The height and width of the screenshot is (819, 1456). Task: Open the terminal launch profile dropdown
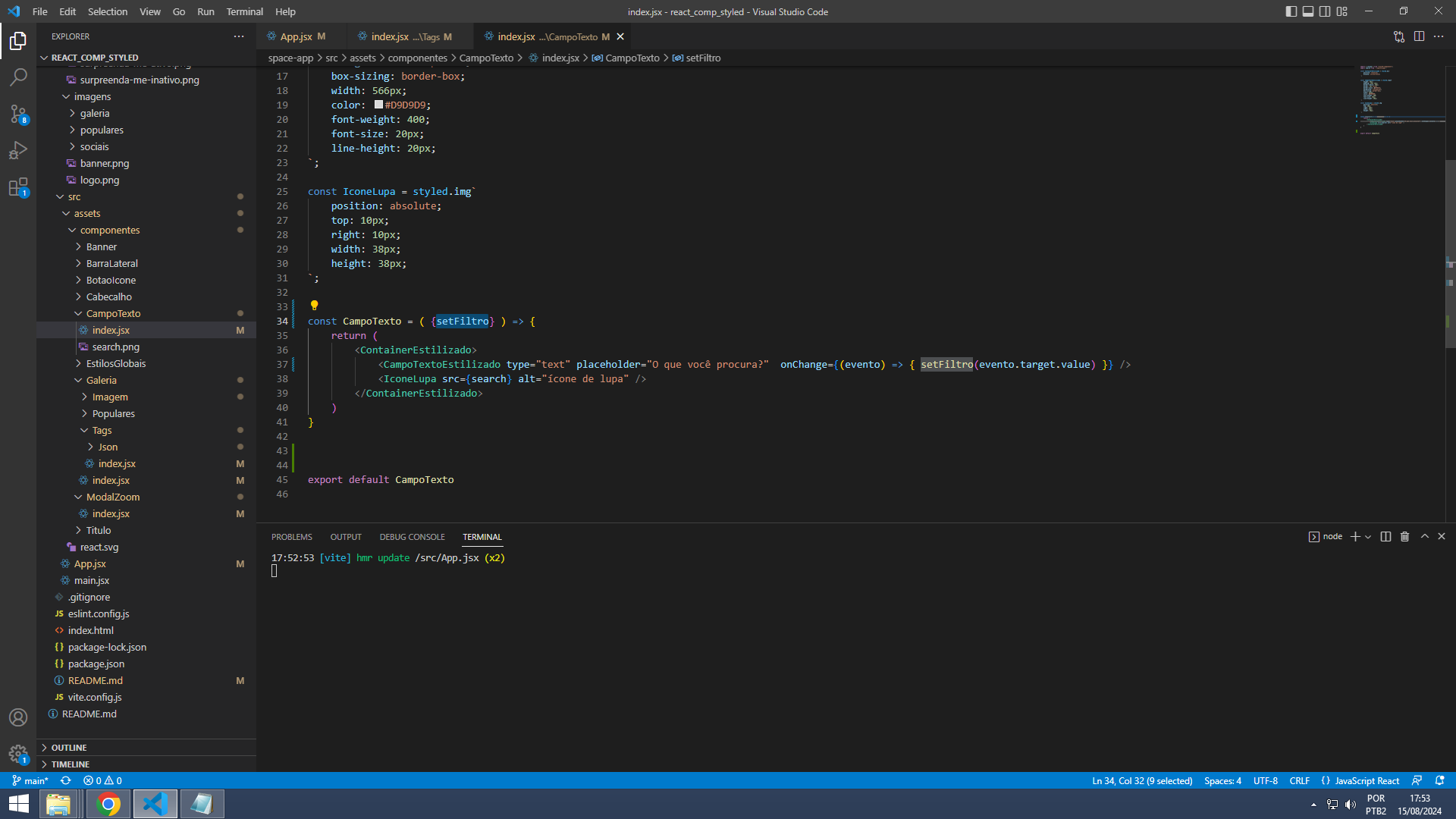coord(1368,537)
